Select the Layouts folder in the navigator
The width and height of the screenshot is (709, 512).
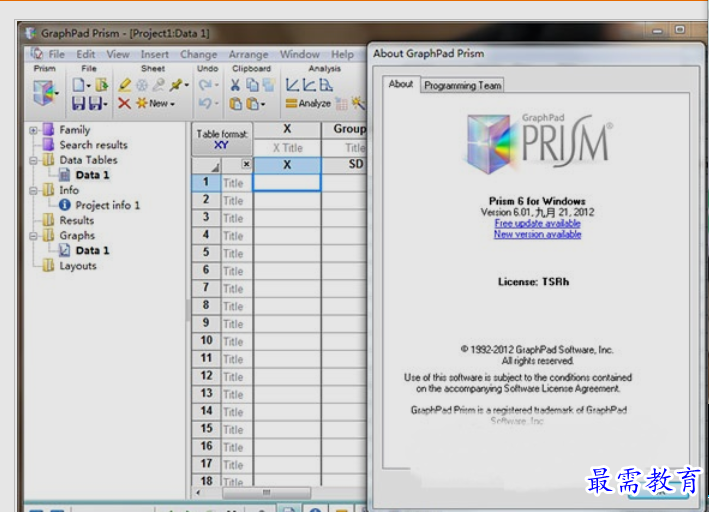click(x=78, y=266)
